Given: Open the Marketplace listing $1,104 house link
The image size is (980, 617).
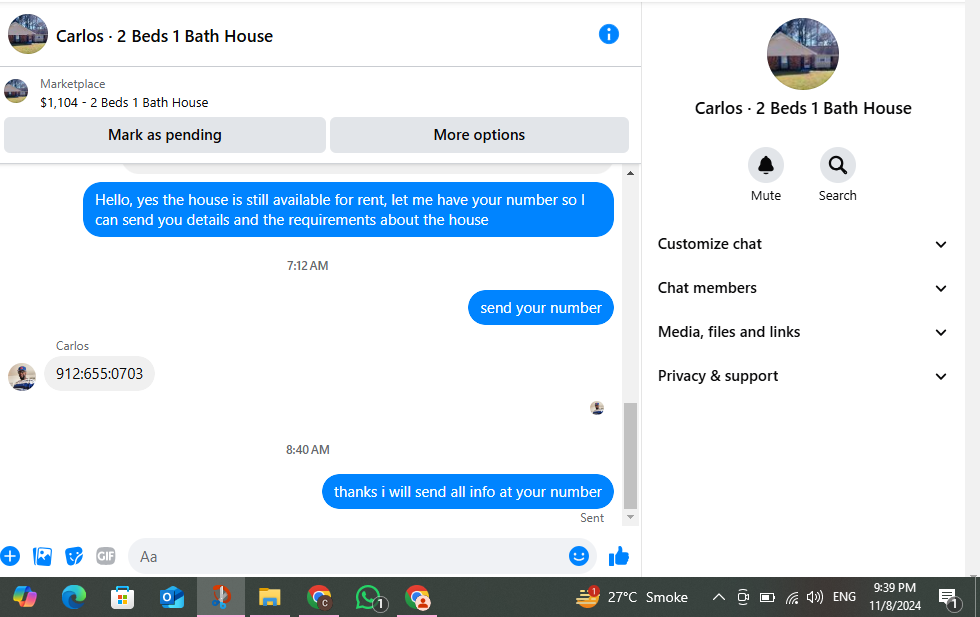Looking at the screenshot, I should point(124,103).
